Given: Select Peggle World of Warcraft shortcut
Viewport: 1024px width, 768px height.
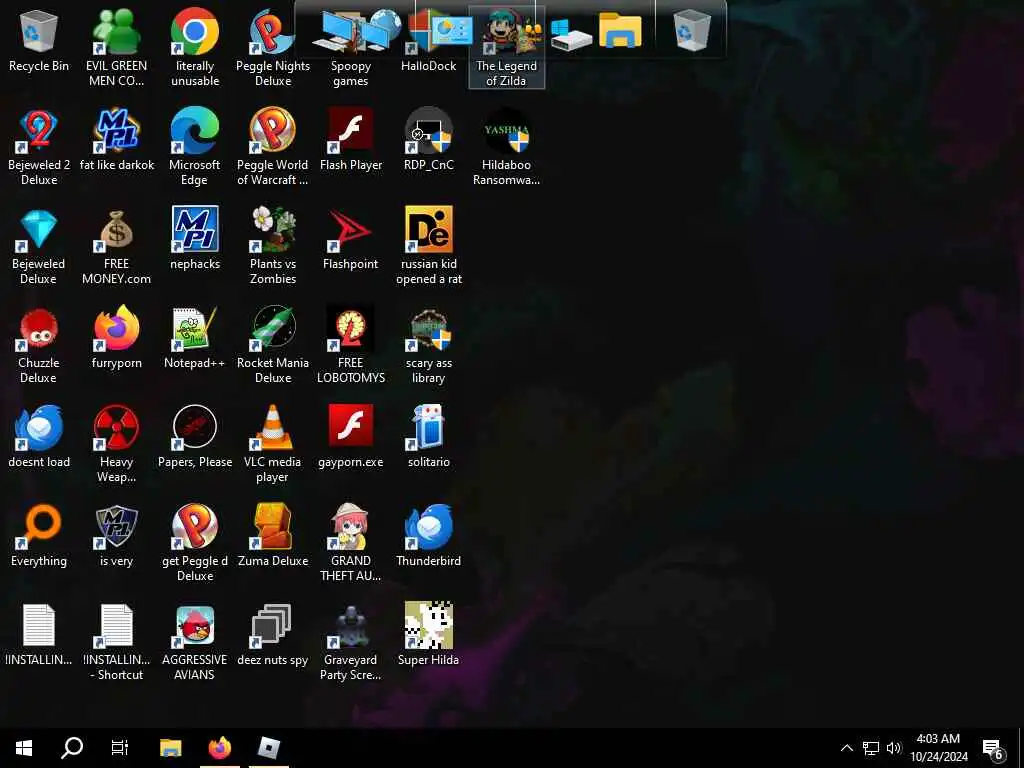Looking at the screenshot, I should 273,147.
